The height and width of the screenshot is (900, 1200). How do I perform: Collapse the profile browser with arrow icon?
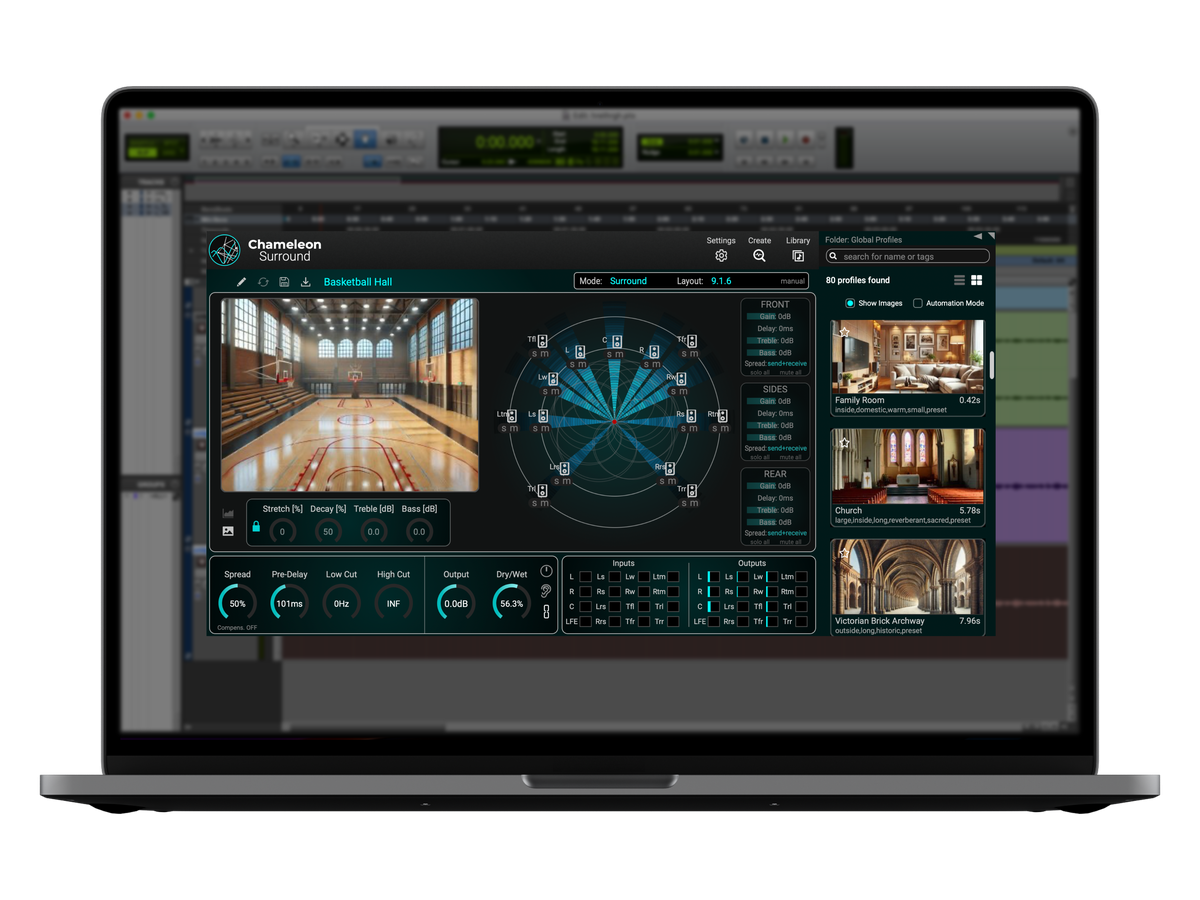978,237
